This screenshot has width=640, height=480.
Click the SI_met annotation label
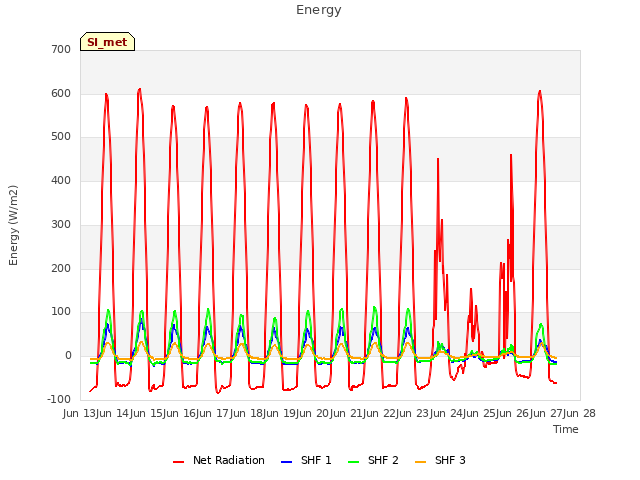pyautogui.click(x=107, y=42)
